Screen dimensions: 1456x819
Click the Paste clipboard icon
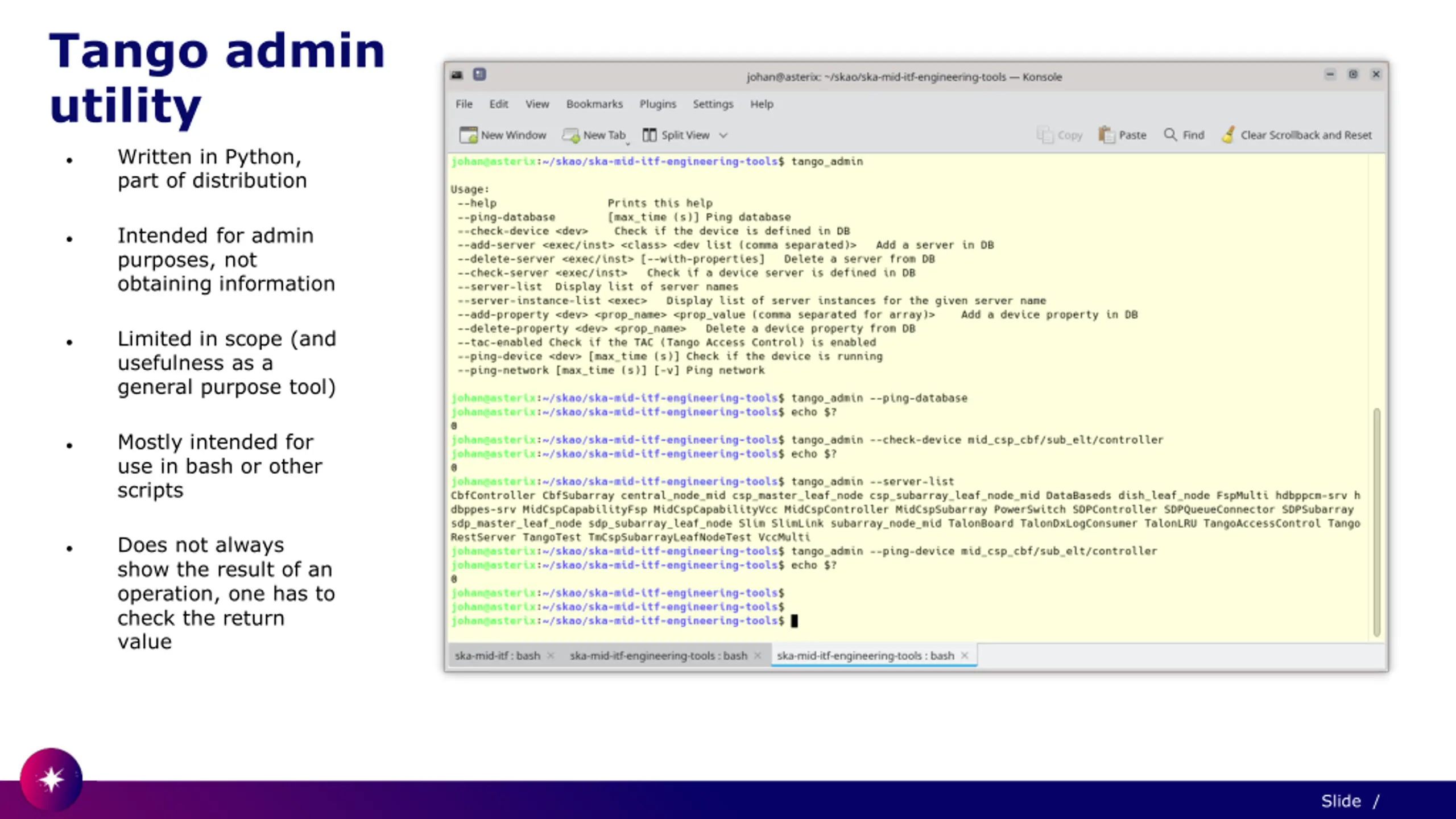click(x=1106, y=135)
